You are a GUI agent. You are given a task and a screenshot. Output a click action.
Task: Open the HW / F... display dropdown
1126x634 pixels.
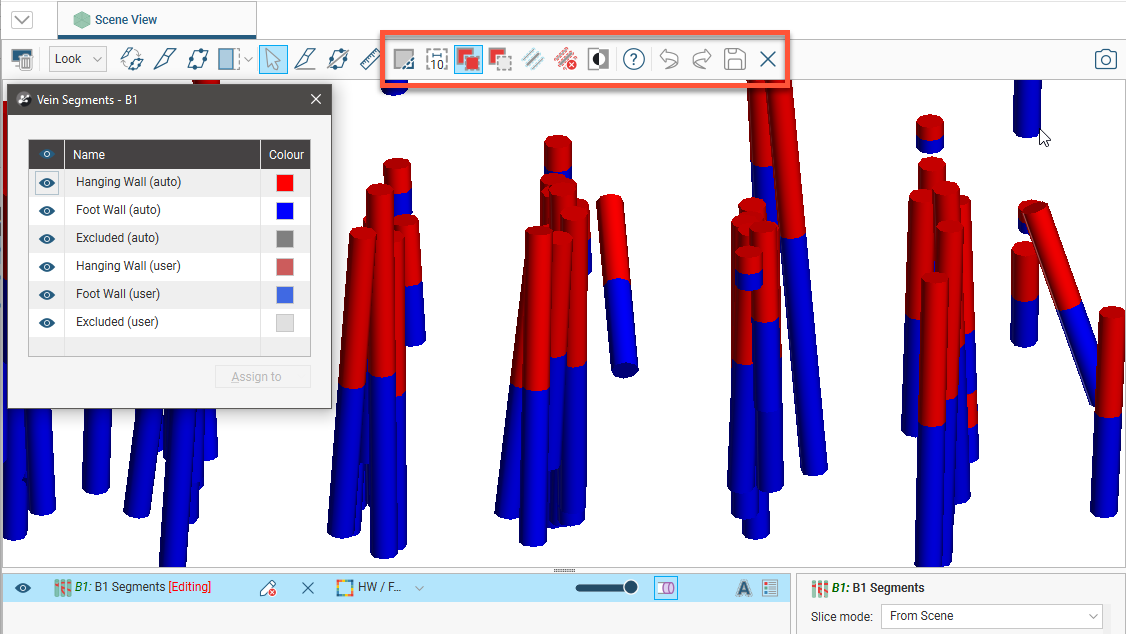(419, 588)
